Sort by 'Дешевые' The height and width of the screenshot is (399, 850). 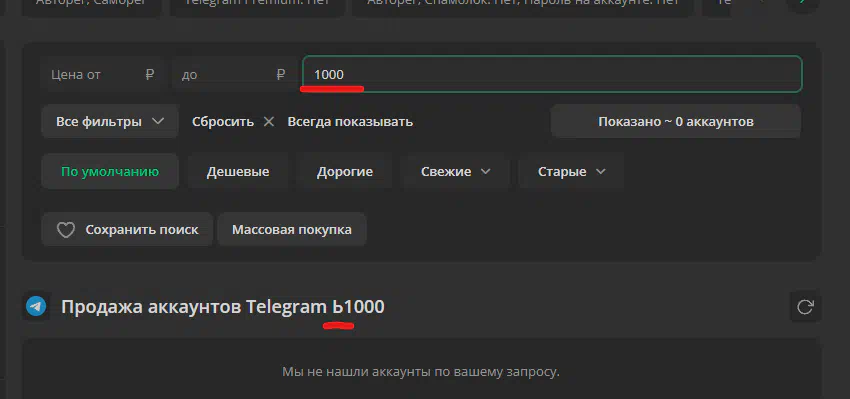click(x=238, y=172)
